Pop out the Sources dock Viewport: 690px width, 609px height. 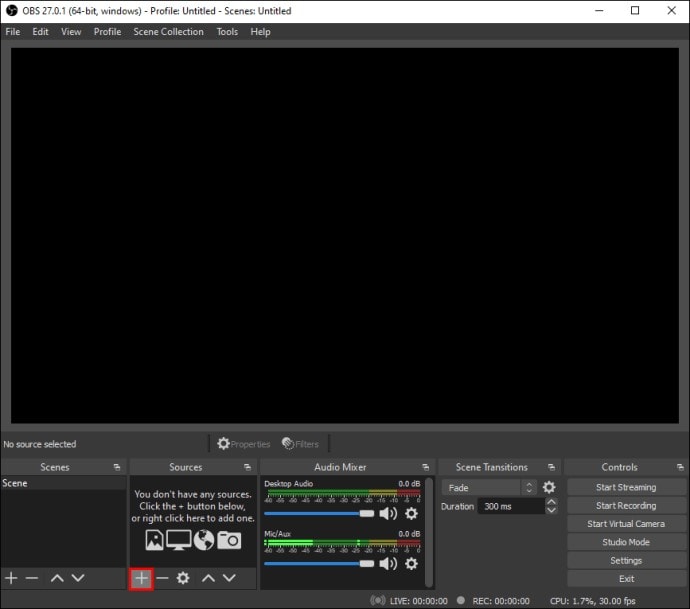(x=247, y=467)
